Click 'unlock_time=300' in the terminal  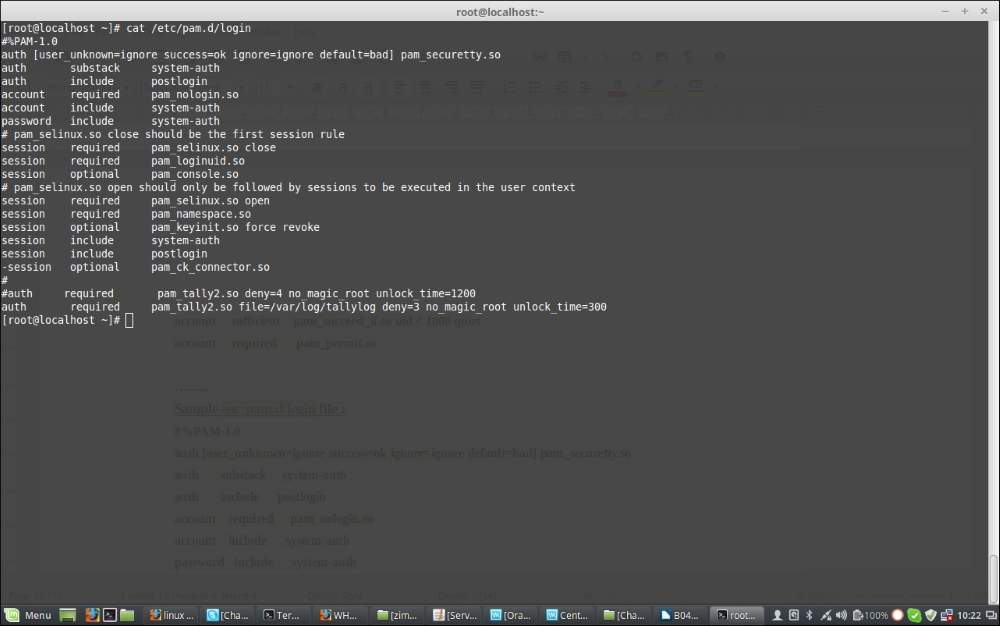[560, 307]
